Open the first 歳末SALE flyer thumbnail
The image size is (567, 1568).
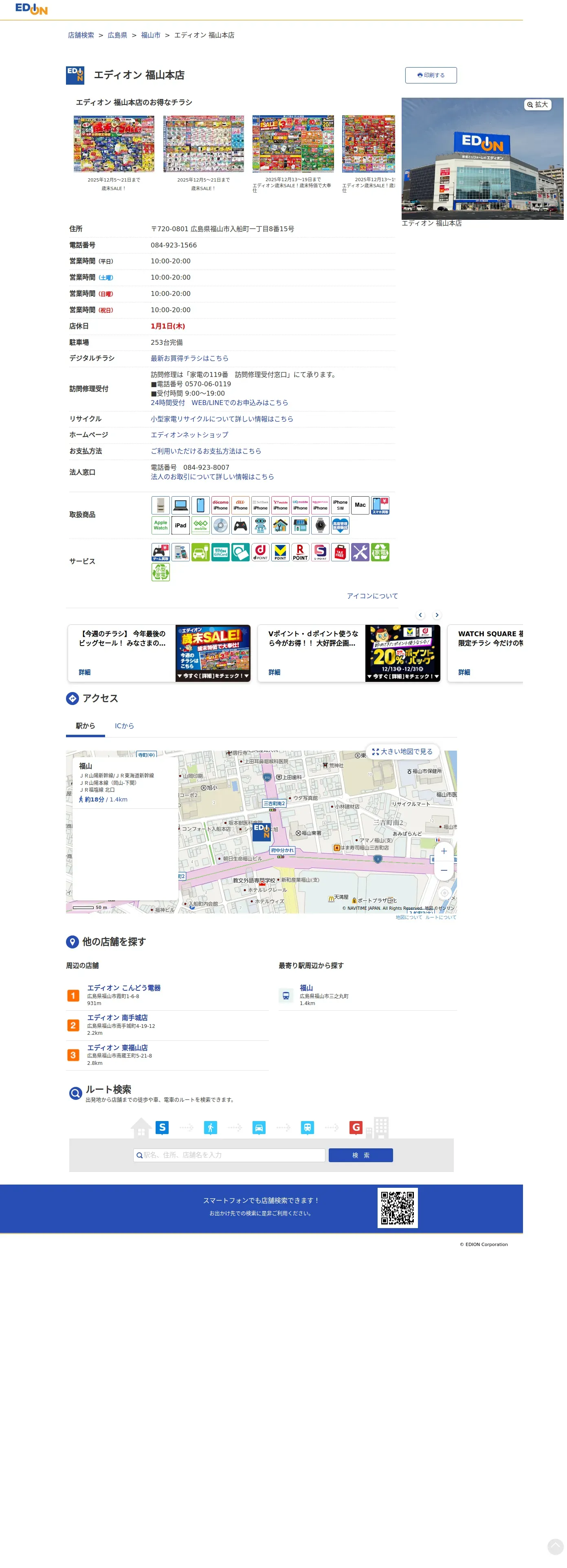(114, 144)
